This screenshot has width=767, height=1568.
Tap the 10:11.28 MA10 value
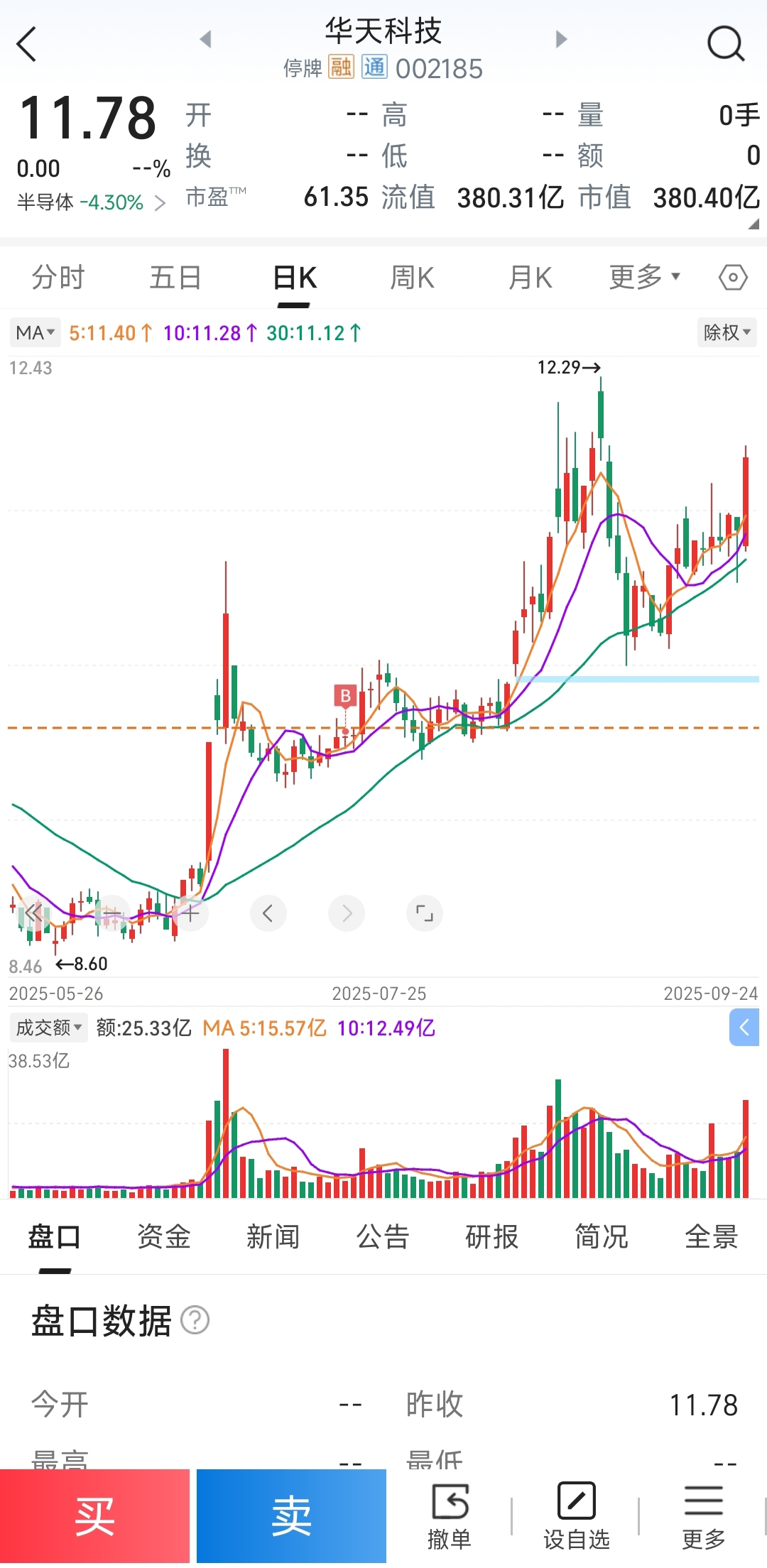coord(210,333)
